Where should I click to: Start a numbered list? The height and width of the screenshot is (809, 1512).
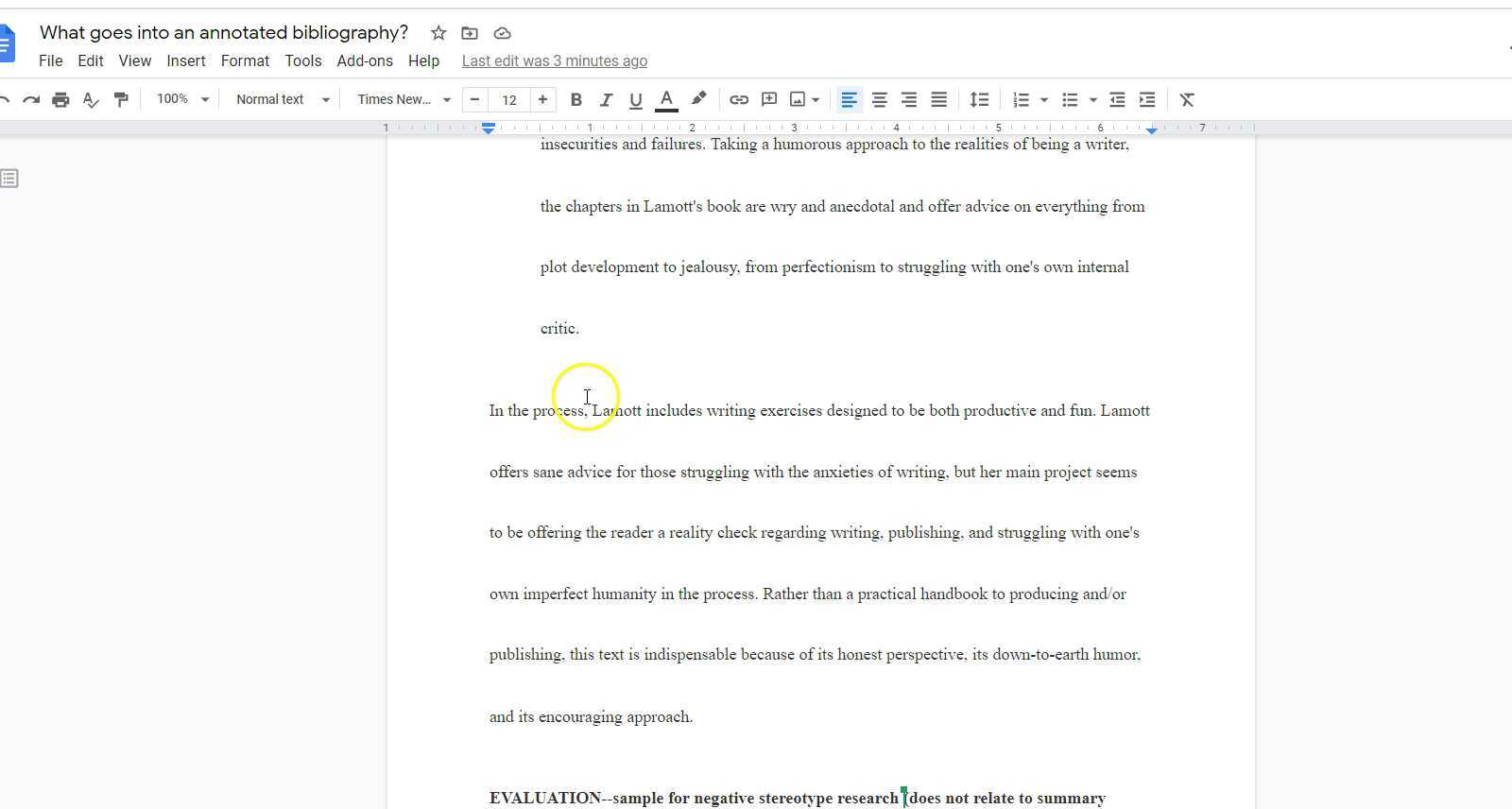tap(1021, 99)
